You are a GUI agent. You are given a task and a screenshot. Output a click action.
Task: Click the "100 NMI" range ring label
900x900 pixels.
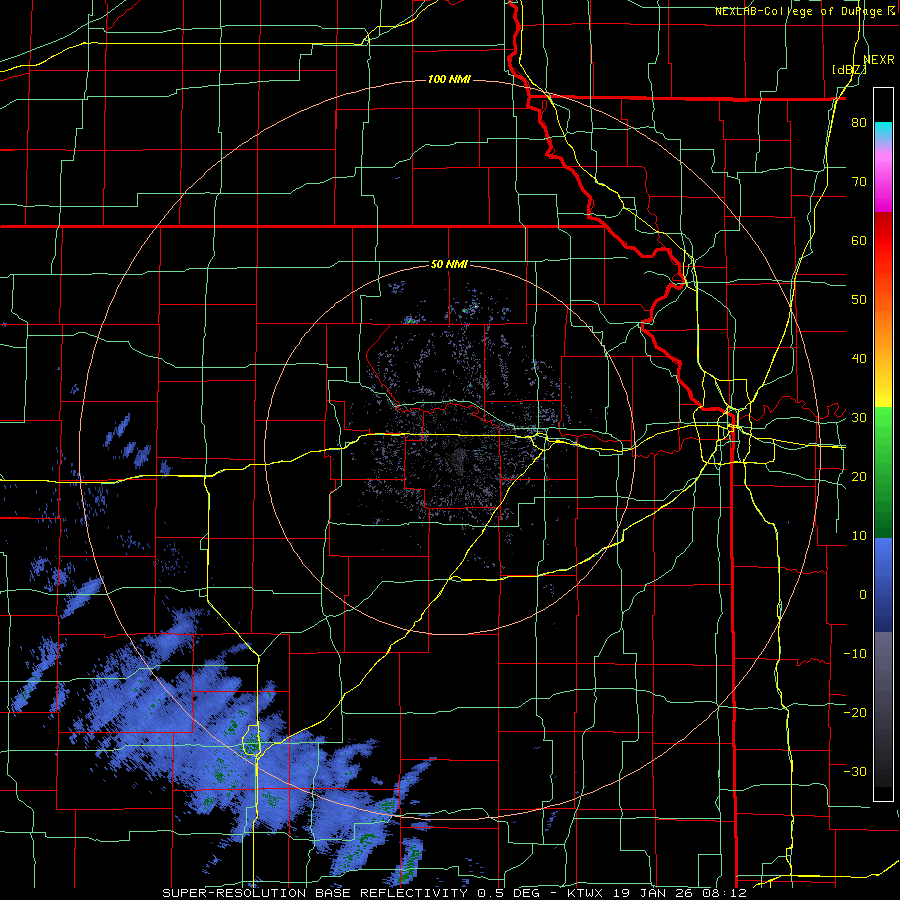tap(449, 79)
